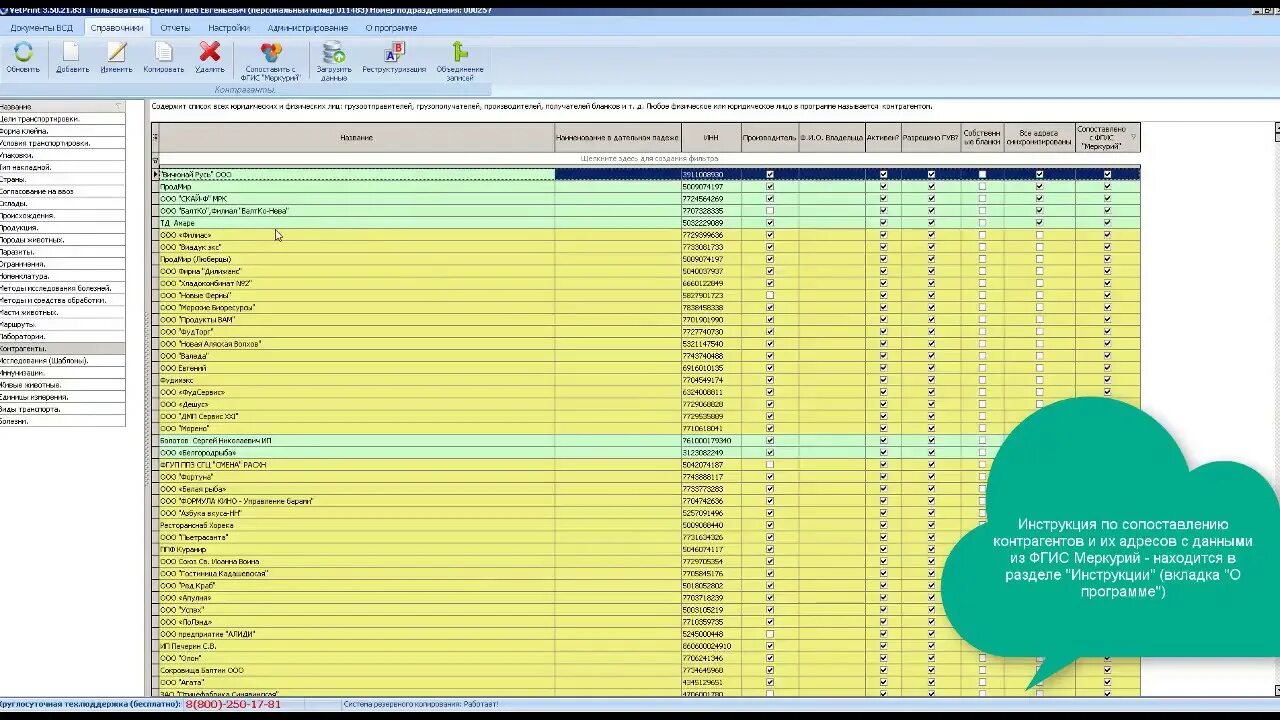The height and width of the screenshot is (720, 1280).
Task: Select the Справочники tab
Action: click(116, 28)
